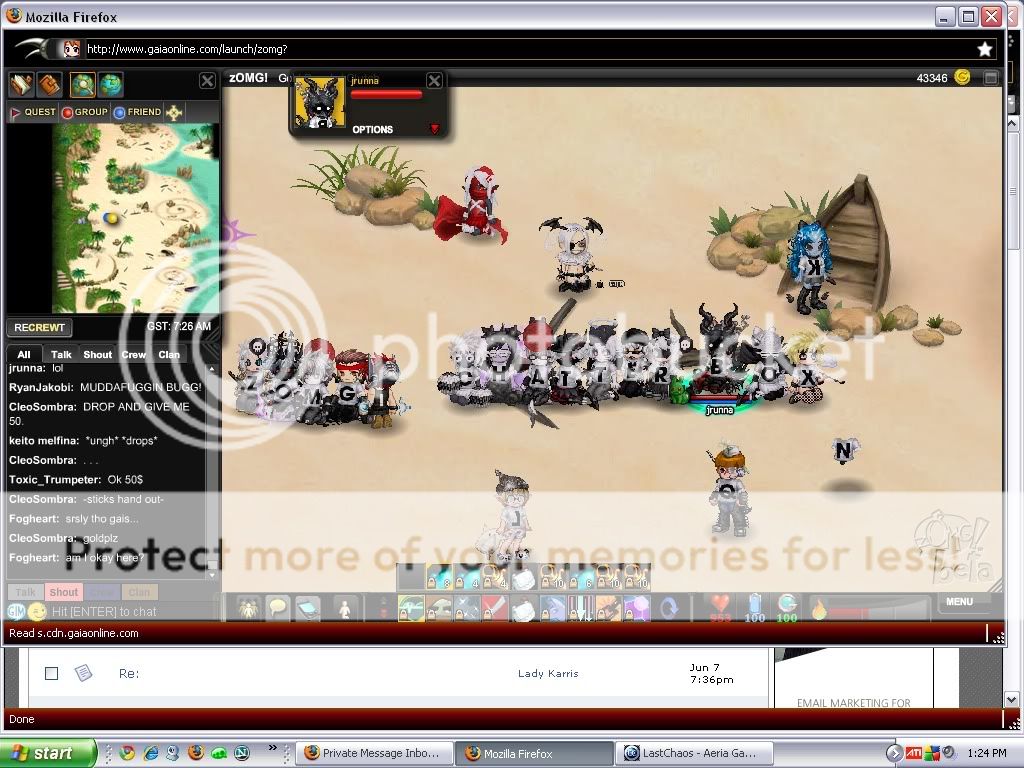
Task: Click the chat input field
Action: coord(120,611)
